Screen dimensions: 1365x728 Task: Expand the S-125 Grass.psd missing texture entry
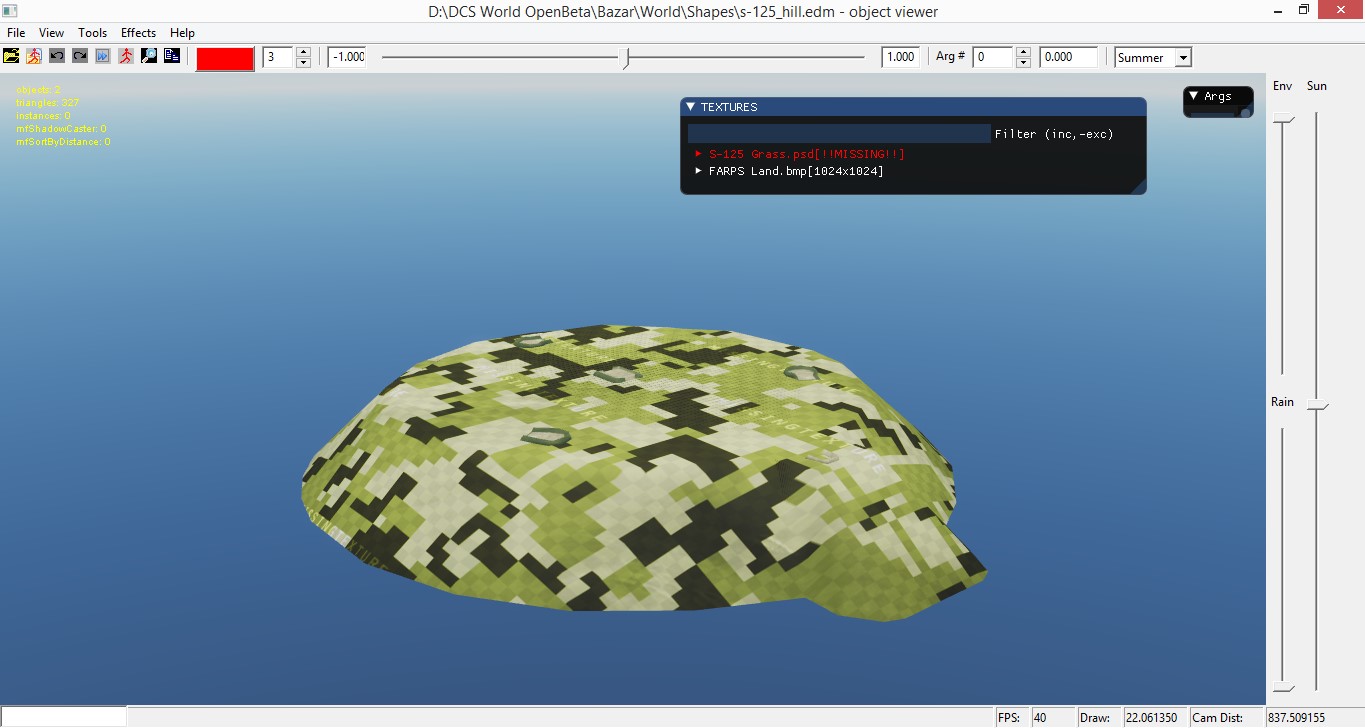tap(699, 154)
